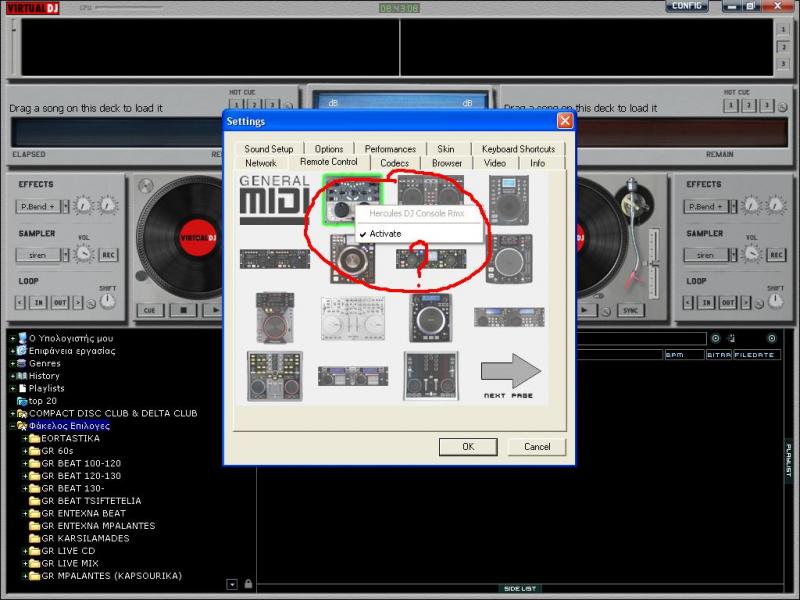Click the left deck sampler VOL knob
The width and height of the screenshot is (800, 600).
tap(84, 254)
